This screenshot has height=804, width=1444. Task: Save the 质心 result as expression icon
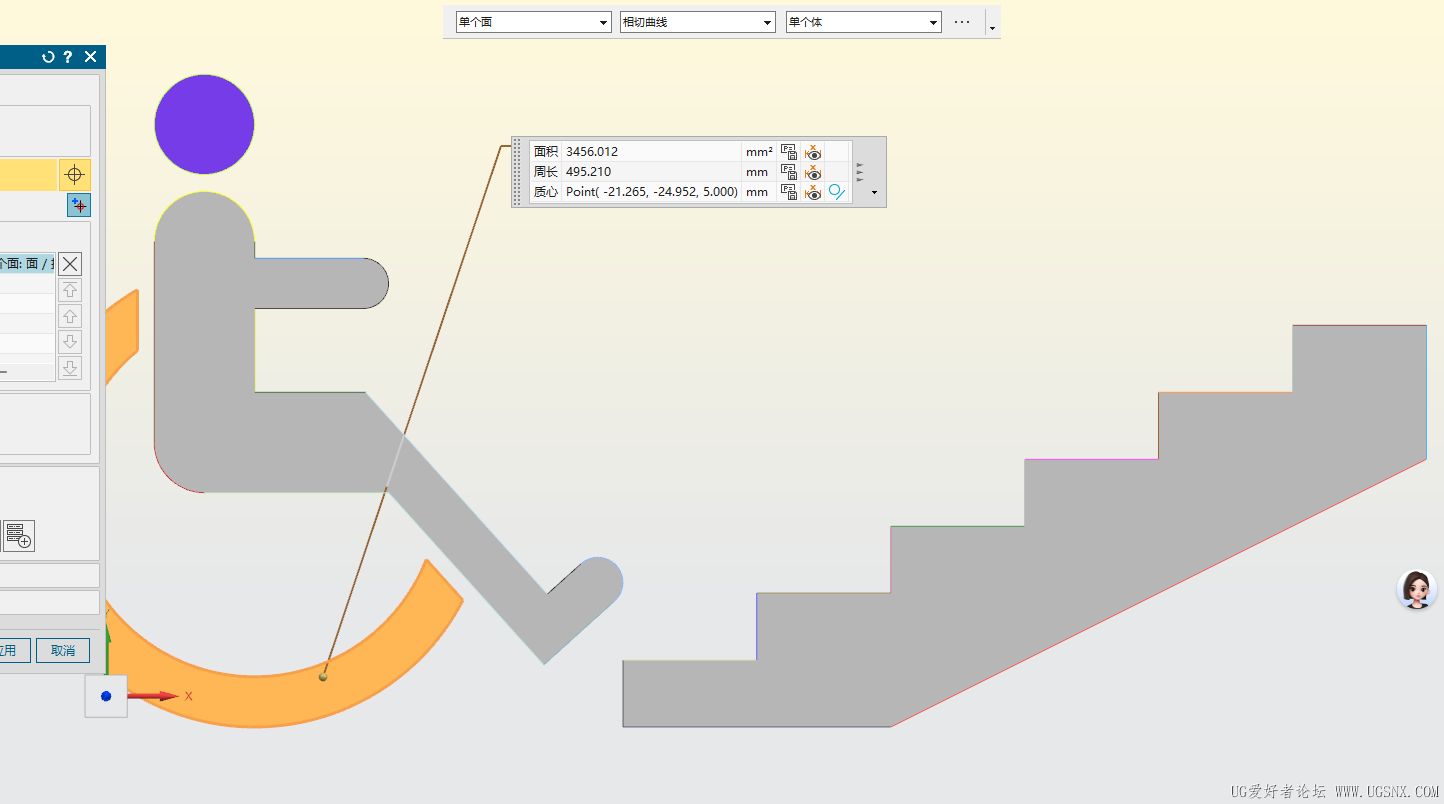coord(789,192)
